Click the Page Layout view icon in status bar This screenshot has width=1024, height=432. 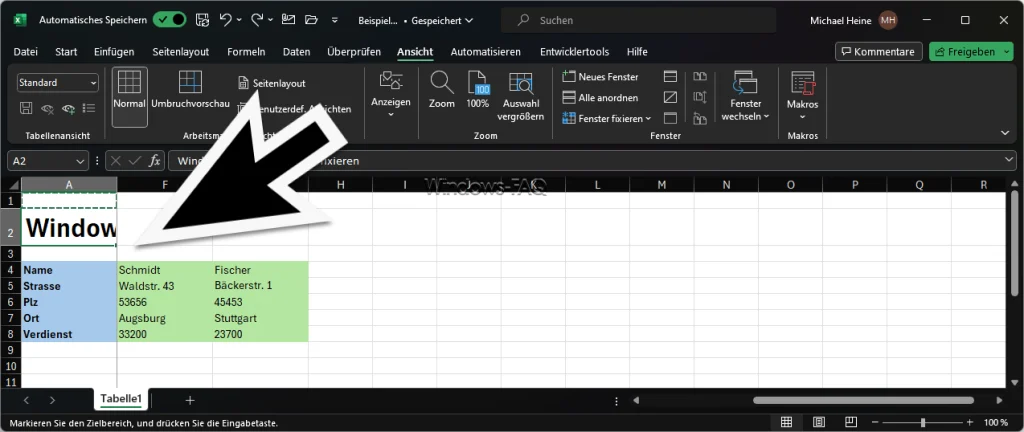pos(818,422)
